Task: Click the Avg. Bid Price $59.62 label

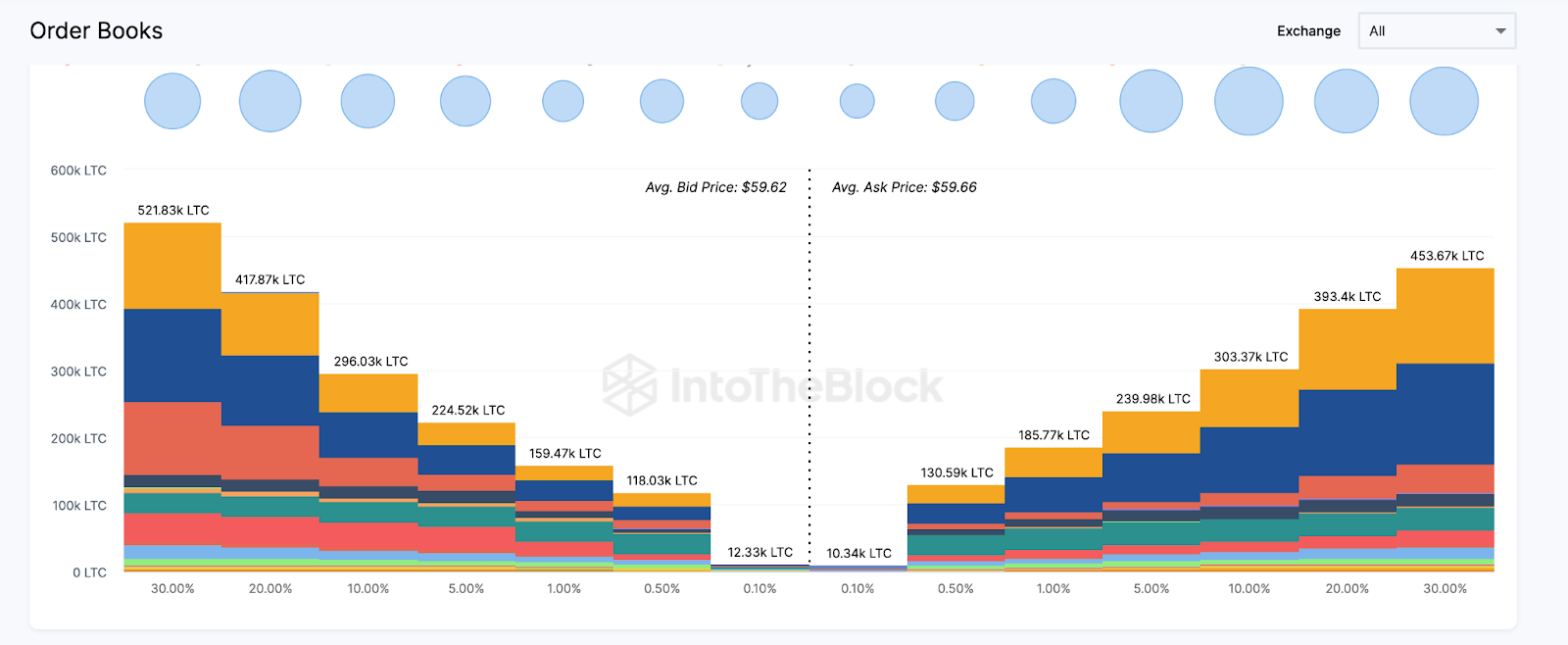Action: 715,187
